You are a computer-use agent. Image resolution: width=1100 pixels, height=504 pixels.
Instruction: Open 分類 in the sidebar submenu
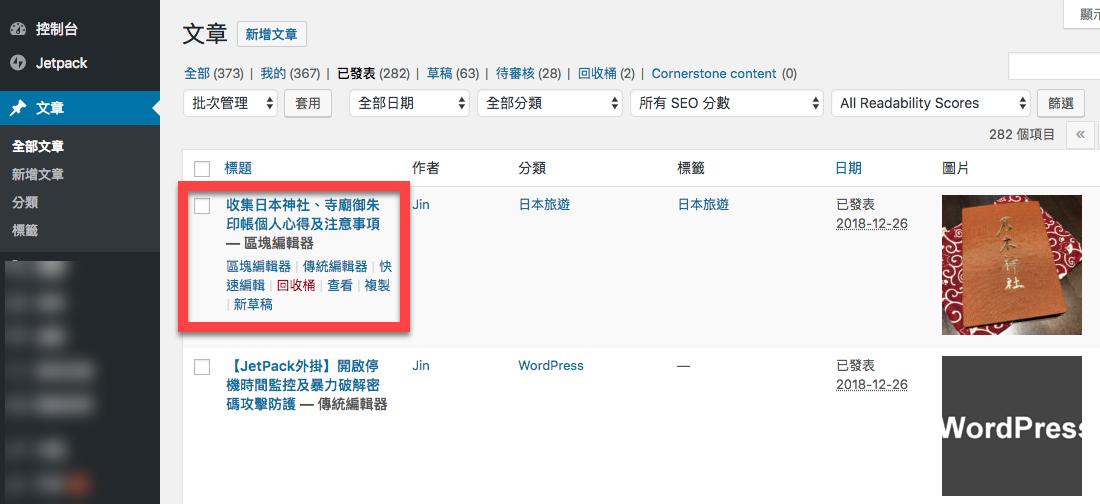click(x=25, y=202)
